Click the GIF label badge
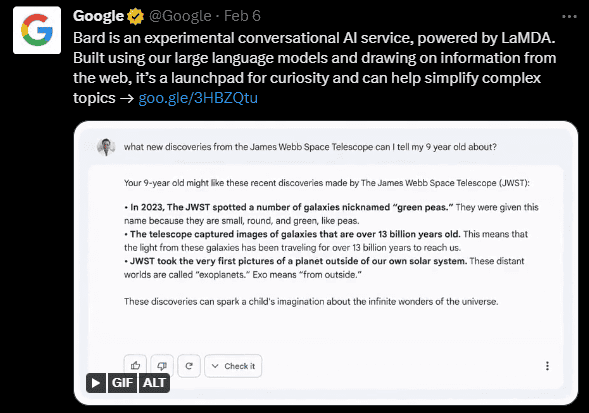589x413 pixels. pos(122,383)
